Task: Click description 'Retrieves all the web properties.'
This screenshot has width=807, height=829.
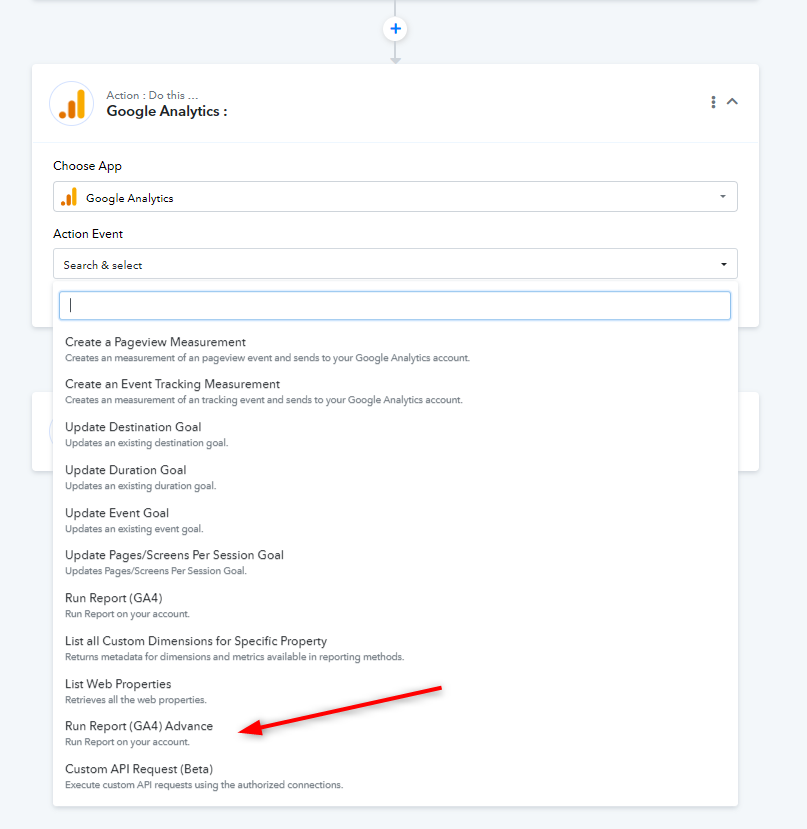Action: [136, 699]
